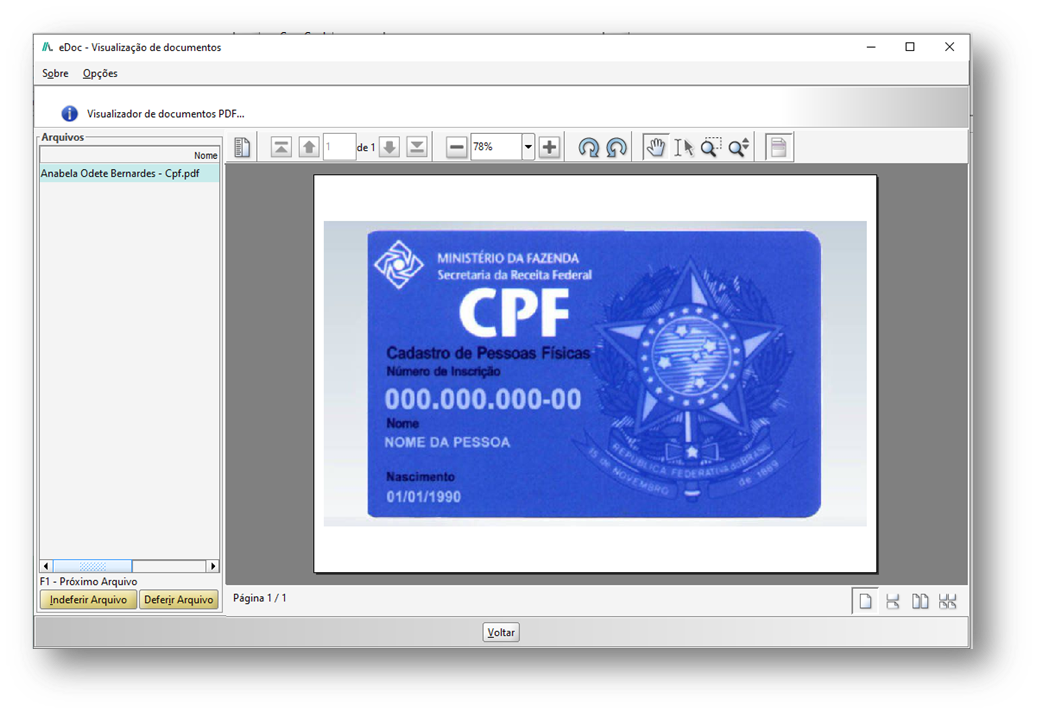Click the file list scrollbar's right arrow
Viewport: 1038px width, 714px height.
click(x=212, y=566)
